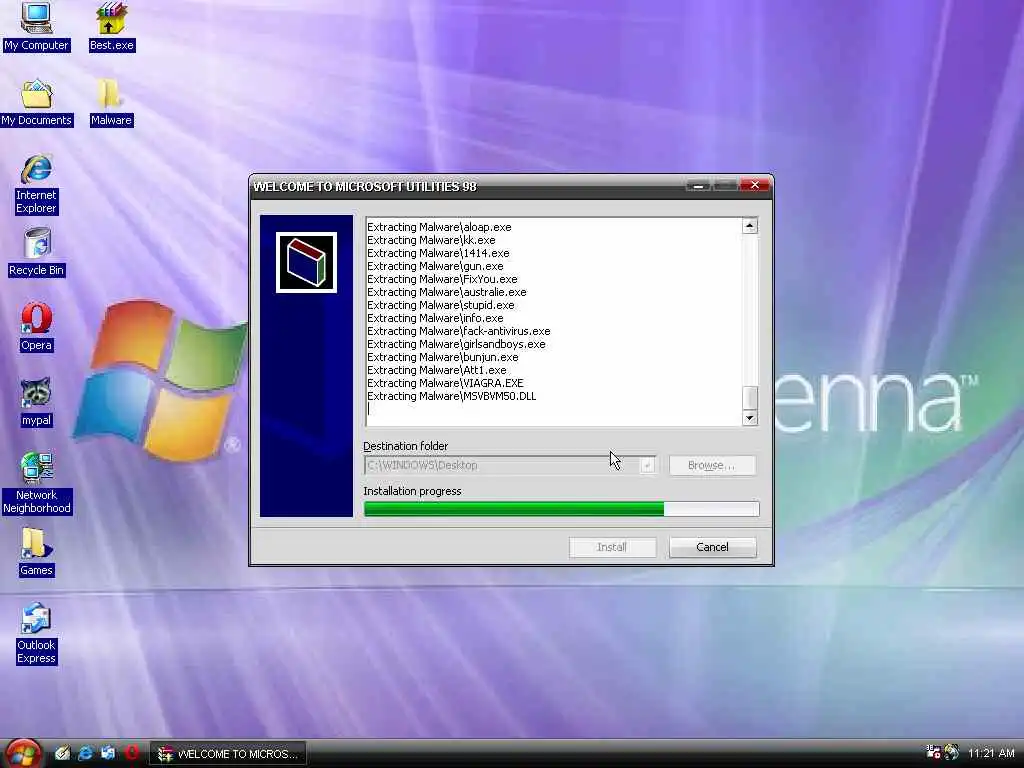Click the 'Extracting Malware\kk.exe' line

pyautogui.click(x=431, y=240)
